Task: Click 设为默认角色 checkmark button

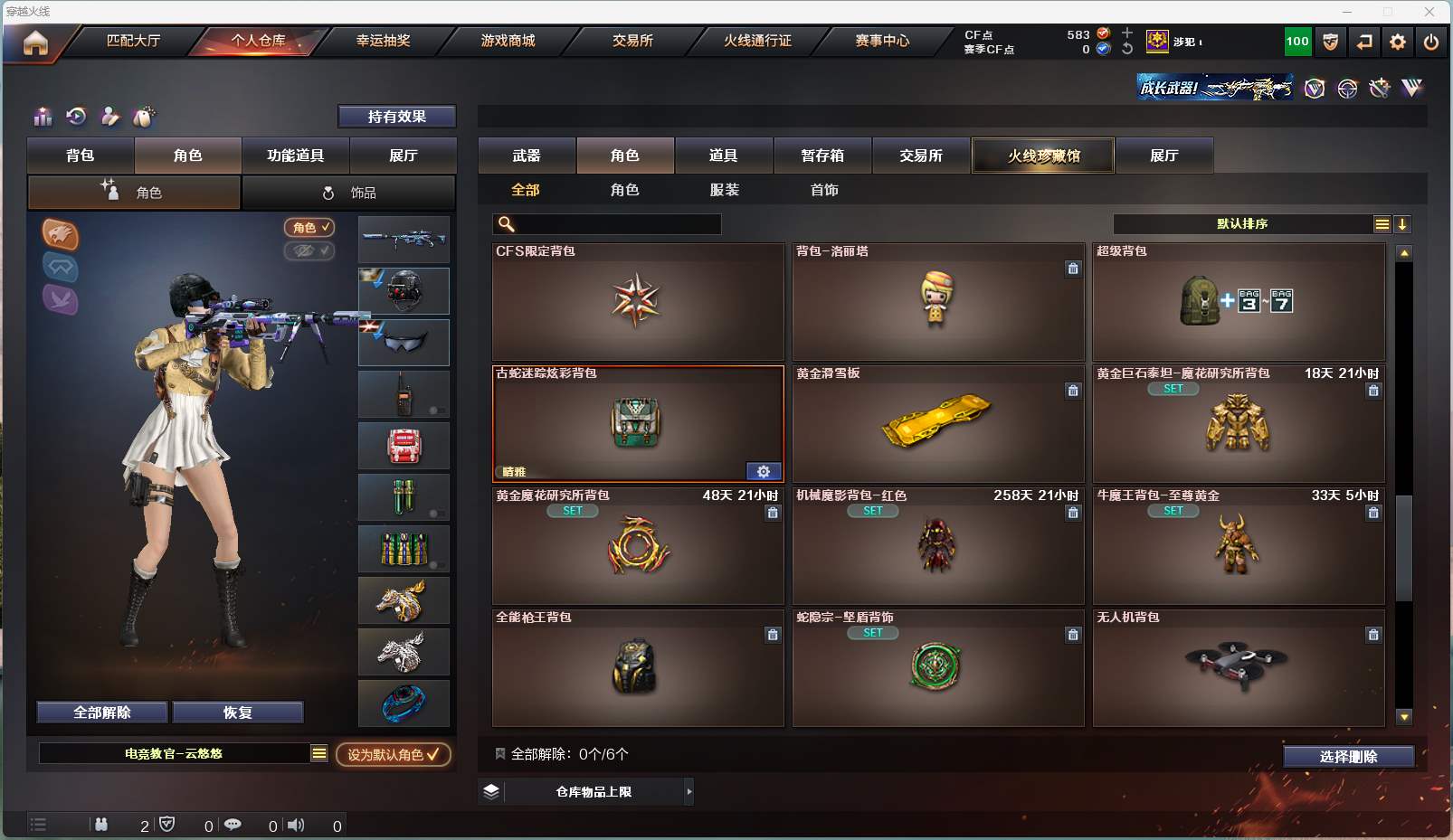Action: [394, 754]
